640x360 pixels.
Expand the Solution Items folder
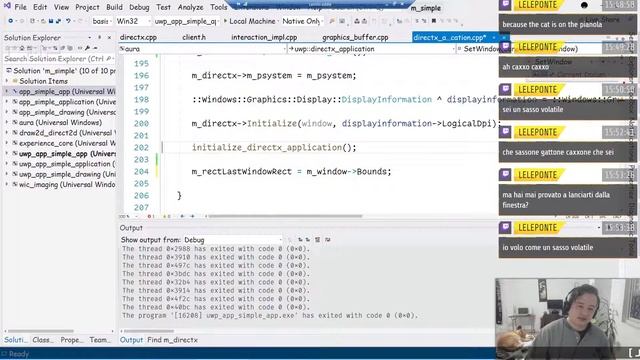7,81
